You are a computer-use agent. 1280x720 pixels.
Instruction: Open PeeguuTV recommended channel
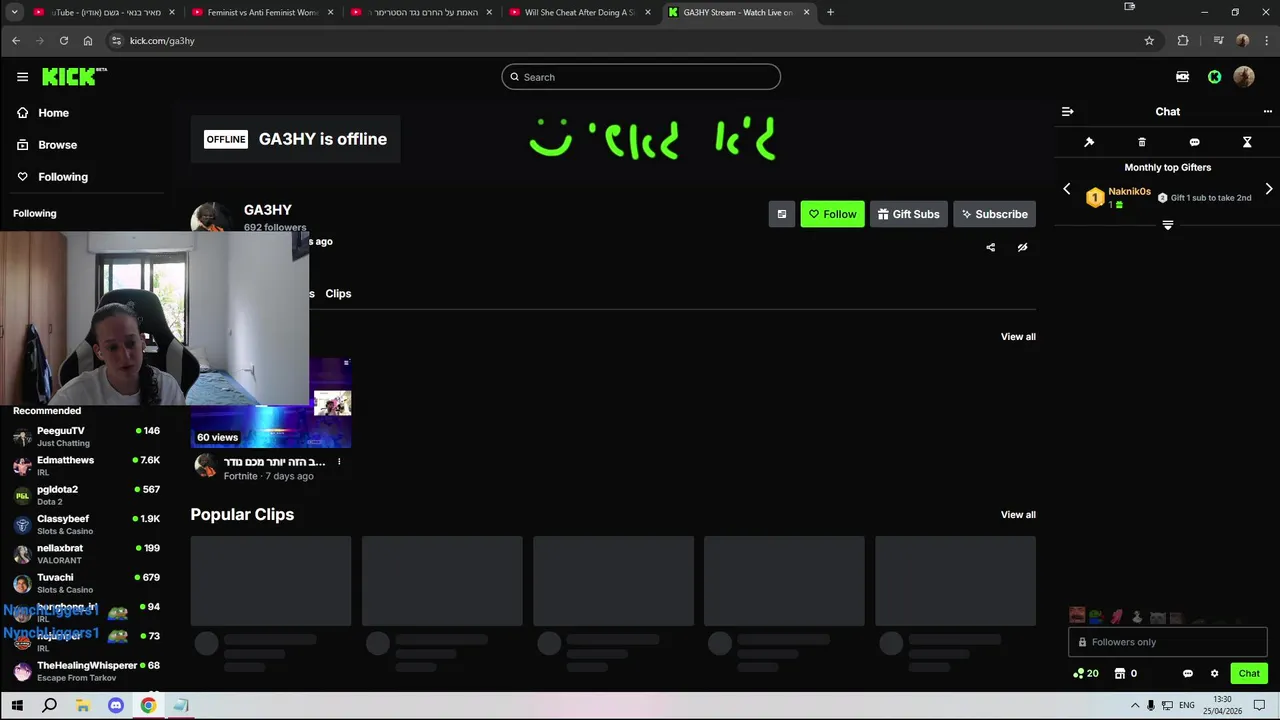click(x=85, y=437)
